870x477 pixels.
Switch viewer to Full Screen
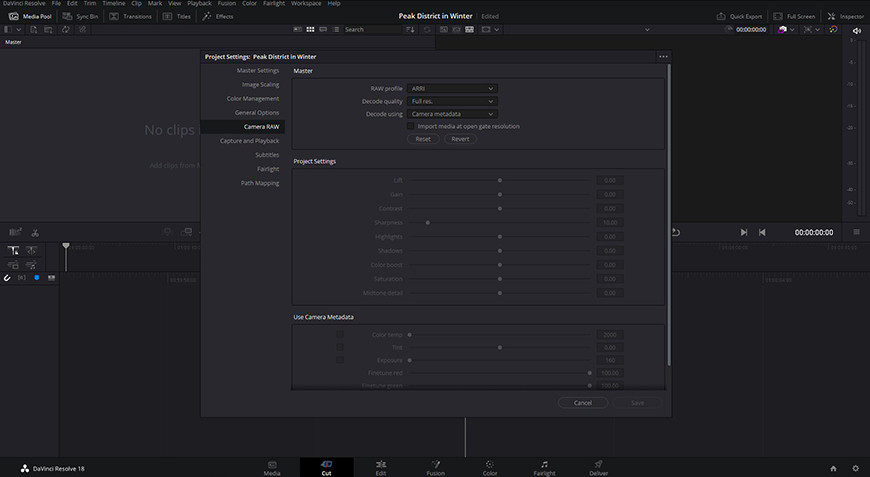(x=794, y=16)
